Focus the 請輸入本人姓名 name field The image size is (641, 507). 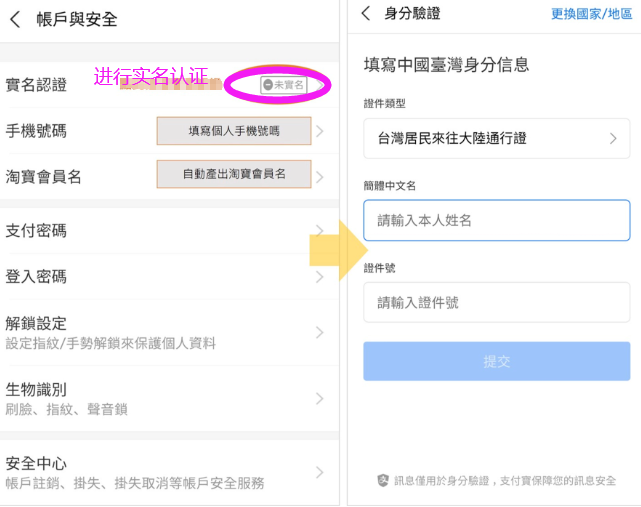(496, 220)
